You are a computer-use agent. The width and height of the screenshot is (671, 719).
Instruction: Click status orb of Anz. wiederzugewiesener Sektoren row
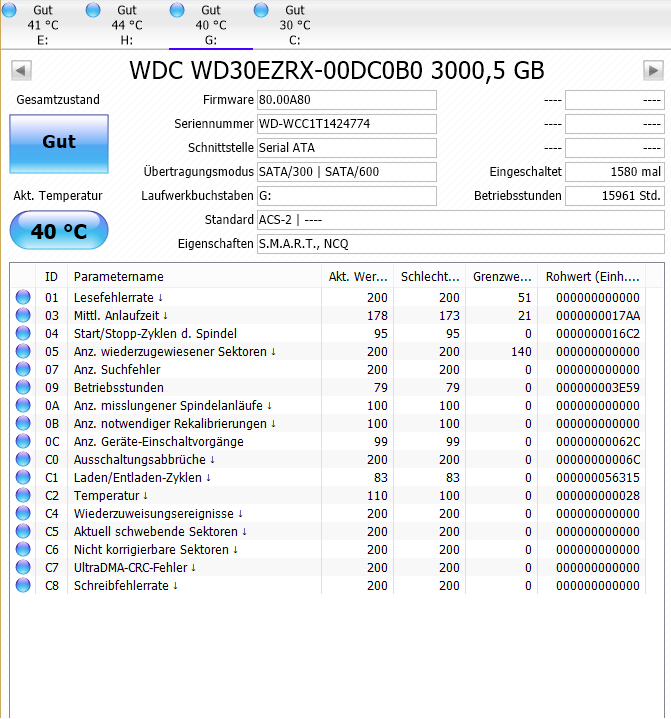click(23, 351)
